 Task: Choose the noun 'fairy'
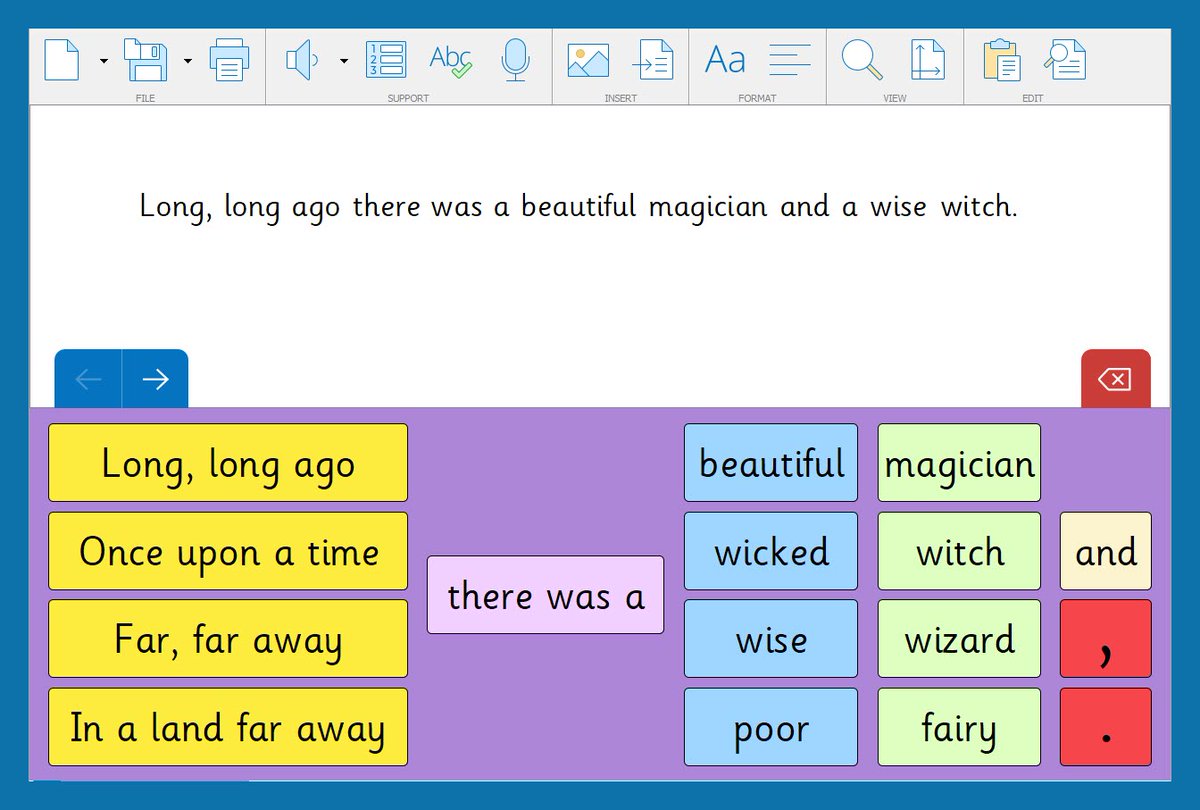tap(959, 727)
